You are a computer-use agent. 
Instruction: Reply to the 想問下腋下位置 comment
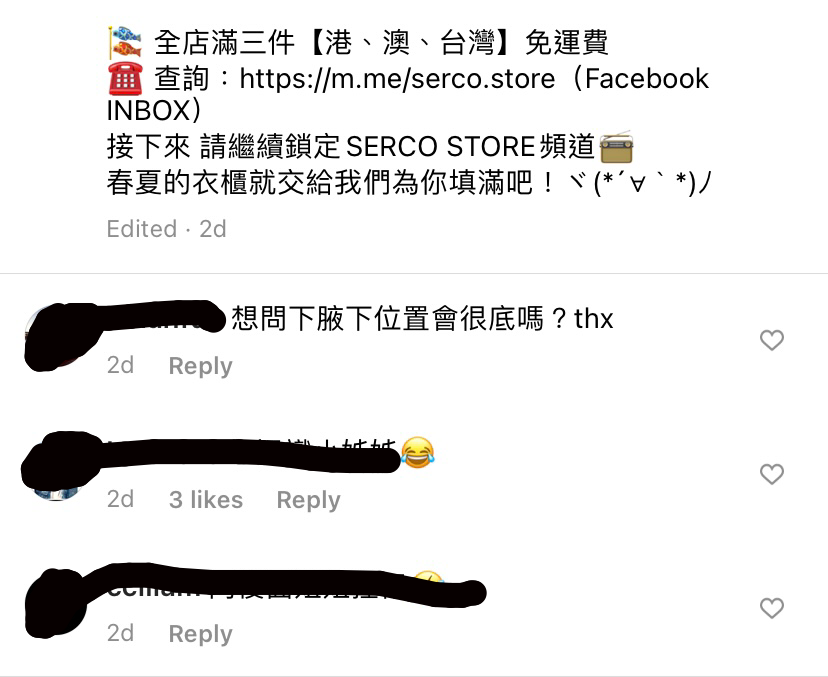click(200, 365)
